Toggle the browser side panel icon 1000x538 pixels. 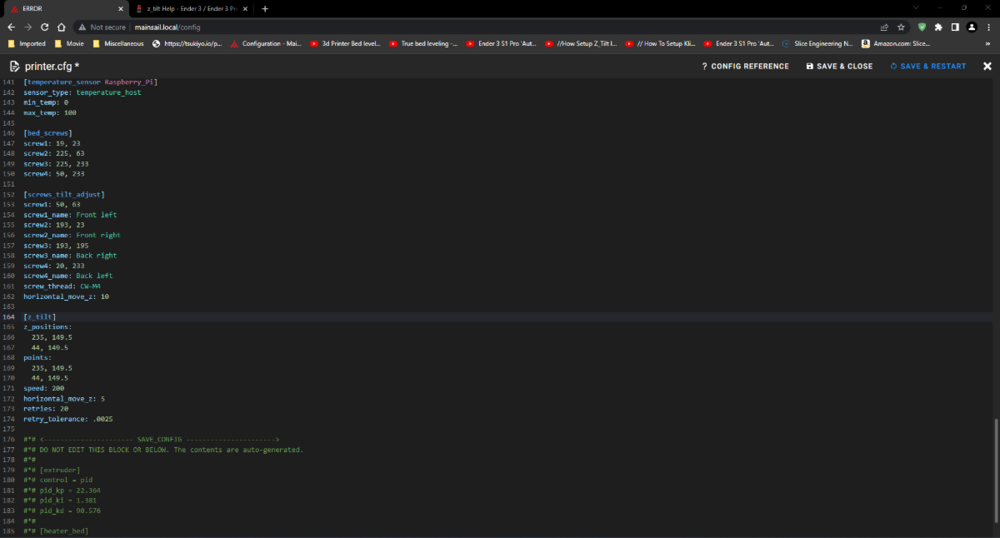955,27
